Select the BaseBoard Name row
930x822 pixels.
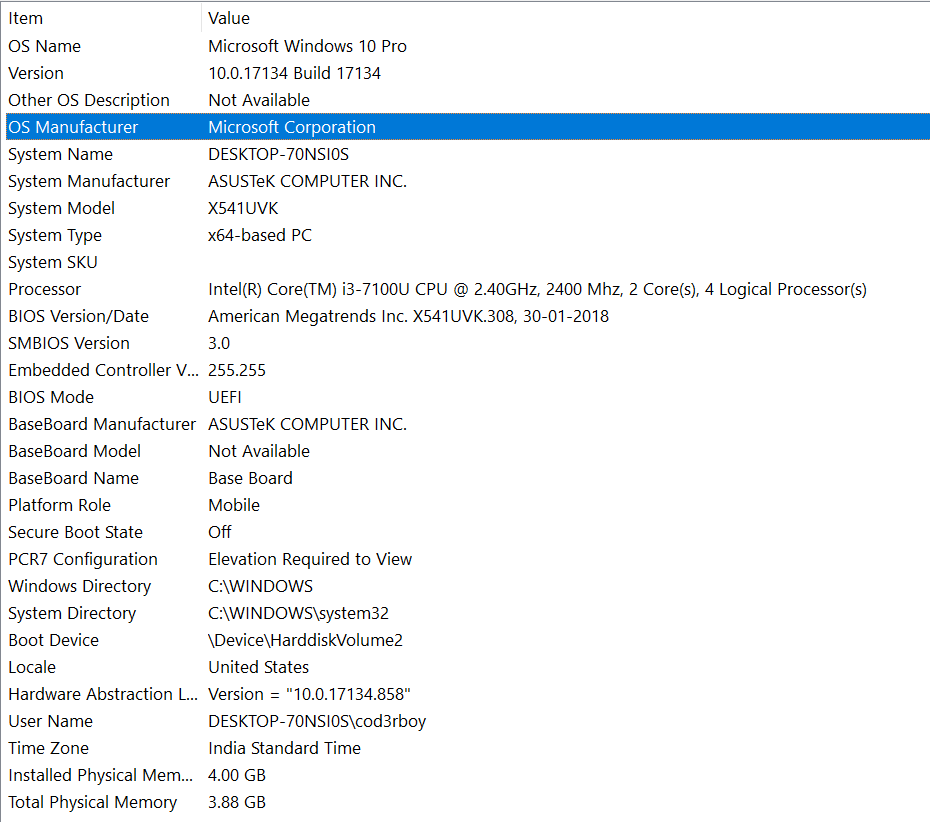click(467, 478)
